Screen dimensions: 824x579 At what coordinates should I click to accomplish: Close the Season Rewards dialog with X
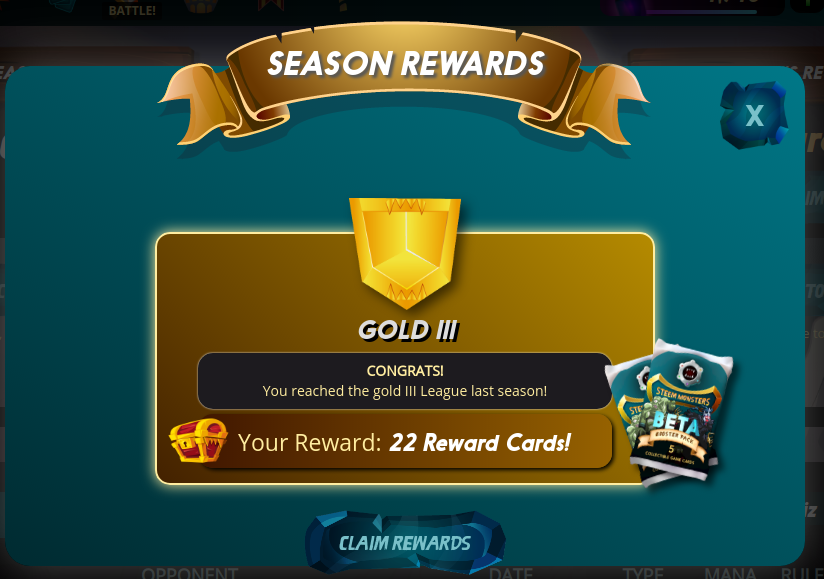point(754,115)
